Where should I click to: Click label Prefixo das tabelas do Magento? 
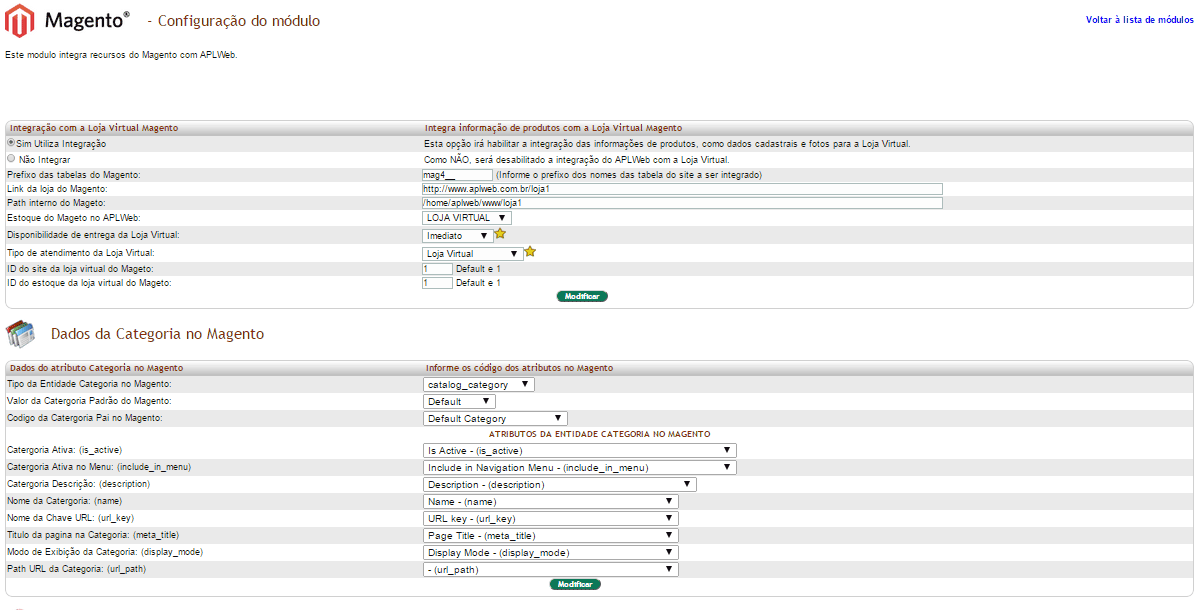click(73, 175)
